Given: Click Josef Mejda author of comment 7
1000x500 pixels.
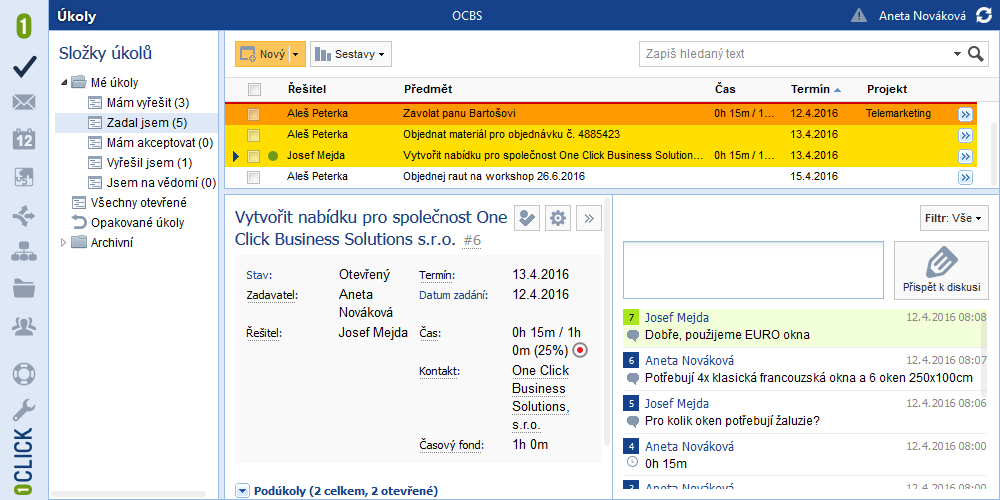Looking at the screenshot, I should [x=677, y=317].
